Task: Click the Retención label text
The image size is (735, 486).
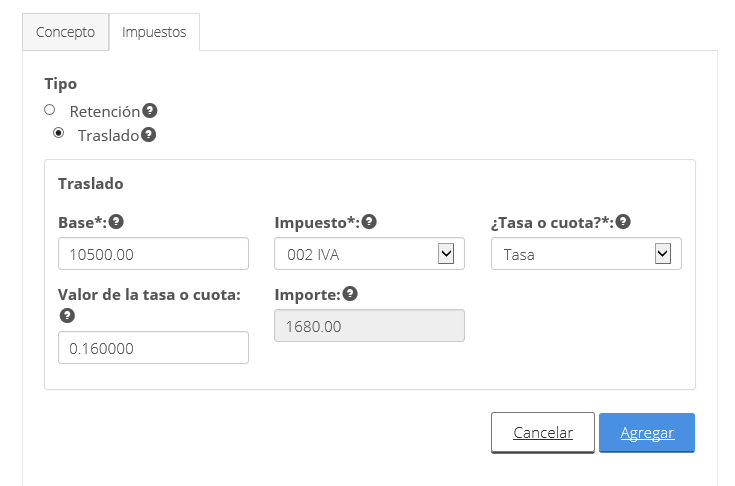Action: tap(104, 112)
